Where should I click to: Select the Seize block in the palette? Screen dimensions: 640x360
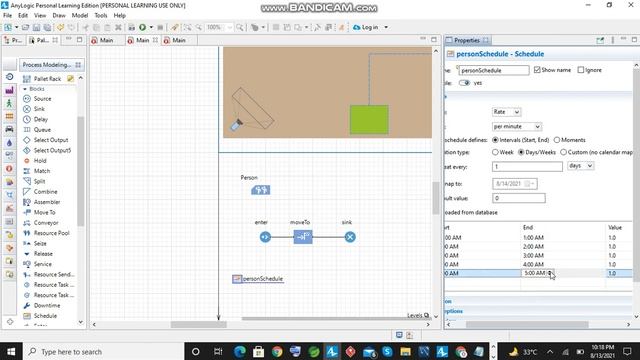click(x=35, y=243)
